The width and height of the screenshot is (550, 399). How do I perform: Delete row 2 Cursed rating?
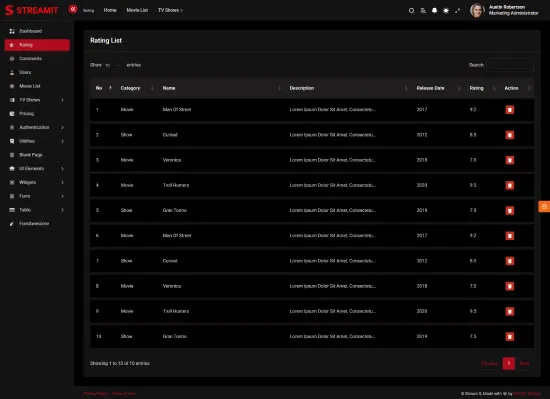(510, 135)
